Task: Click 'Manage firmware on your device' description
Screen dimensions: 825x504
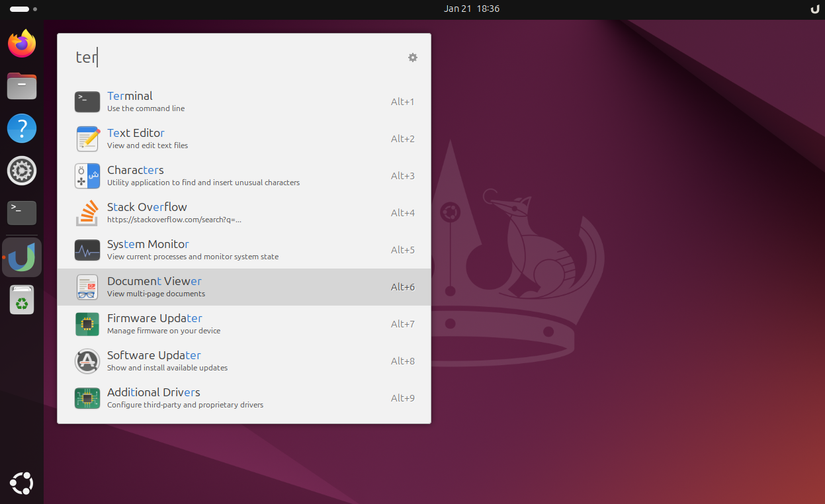Action: coord(164,331)
